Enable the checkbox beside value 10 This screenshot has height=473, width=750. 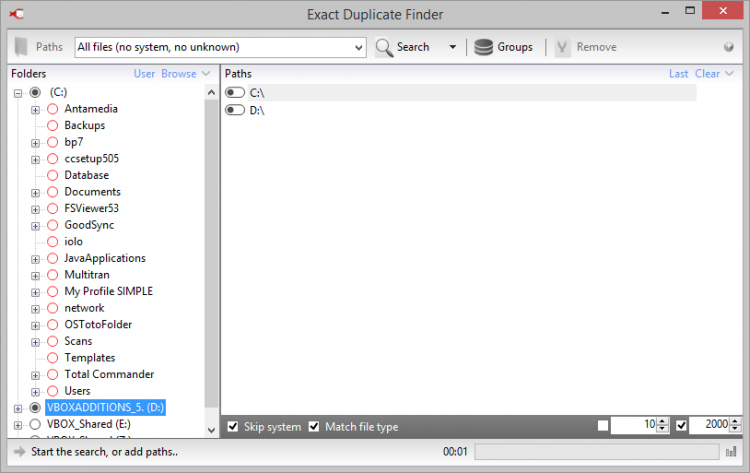point(603,425)
